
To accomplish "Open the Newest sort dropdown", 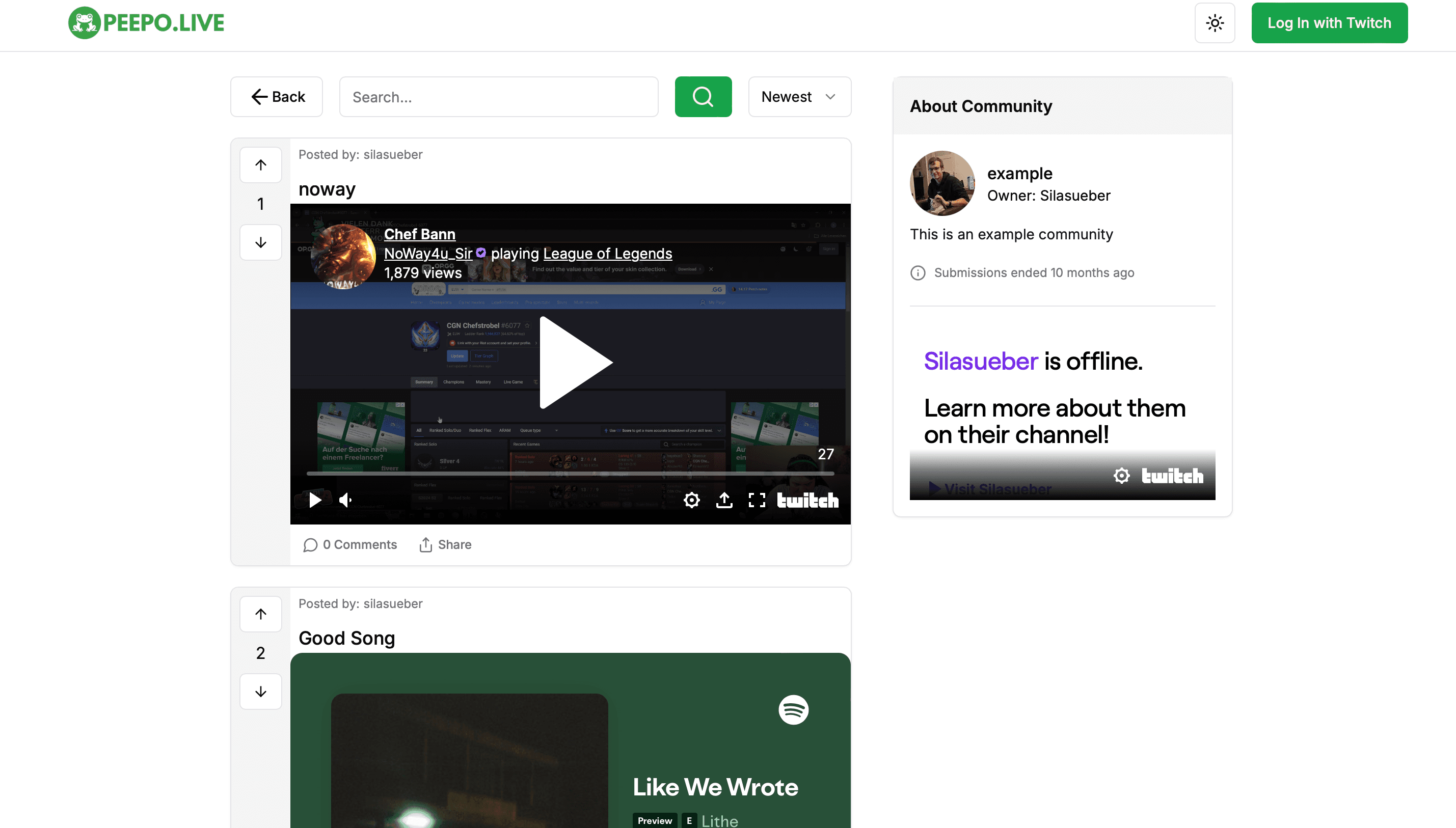I will tap(800, 97).
